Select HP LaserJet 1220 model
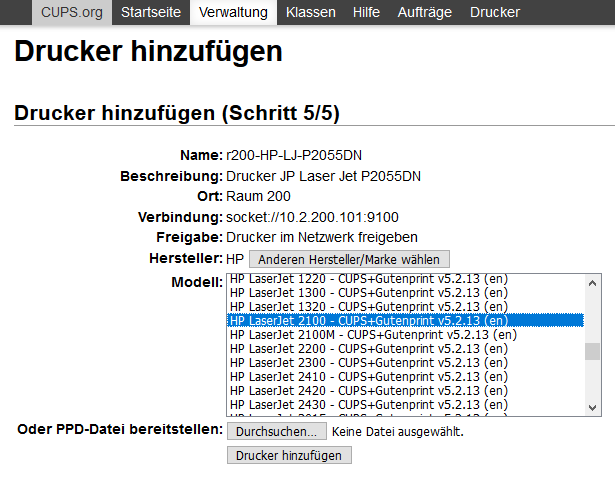This screenshot has width=615, height=494. [x=406, y=279]
